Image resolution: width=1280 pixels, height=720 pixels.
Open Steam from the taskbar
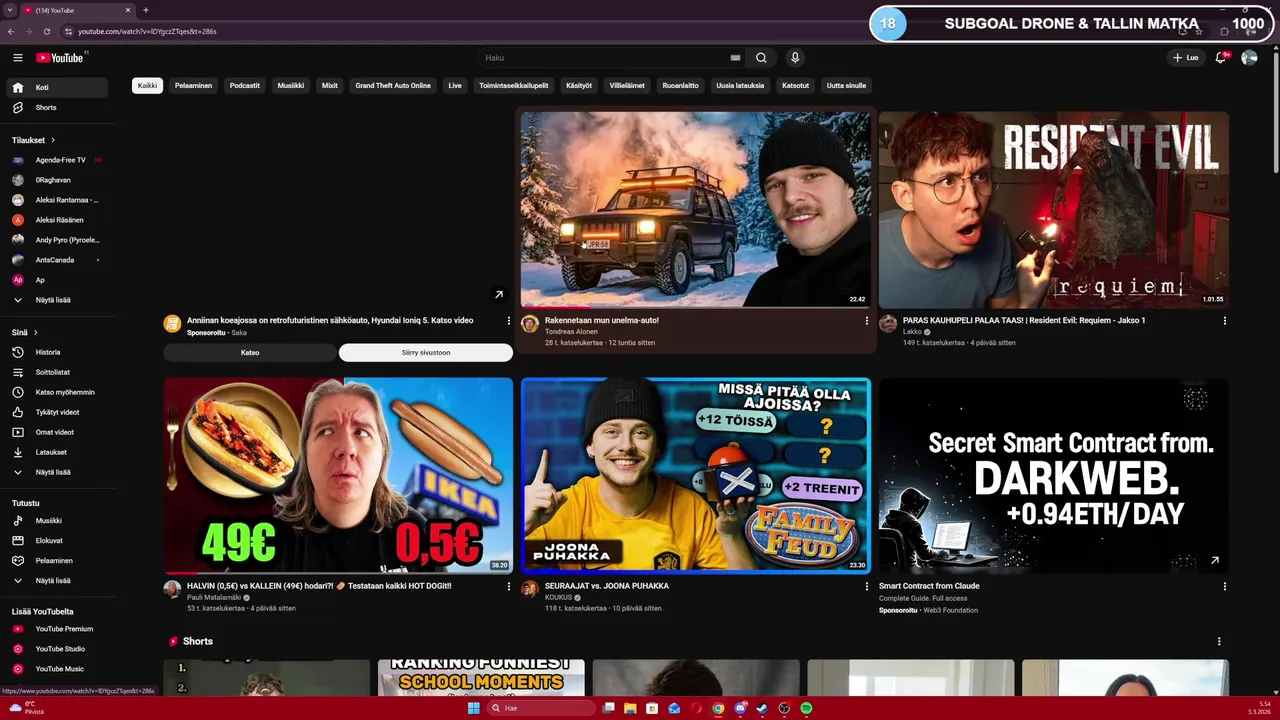[x=762, y=708]
